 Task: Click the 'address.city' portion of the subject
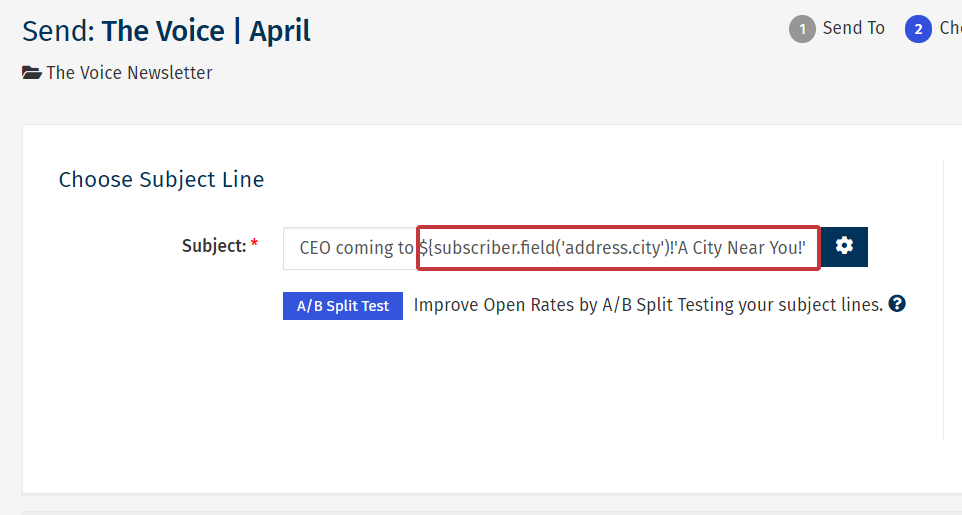(613, 248)
